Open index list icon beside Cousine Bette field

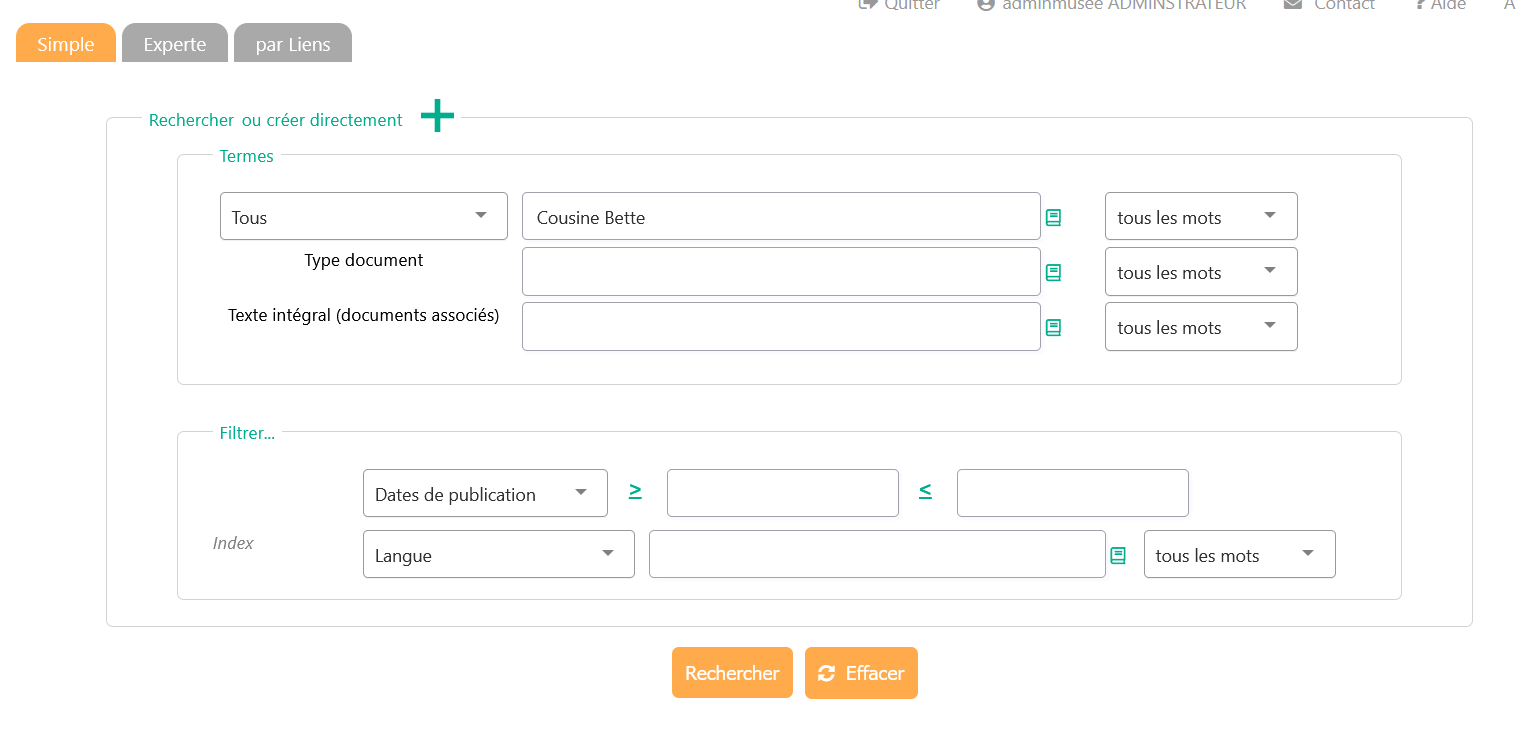1053,217
